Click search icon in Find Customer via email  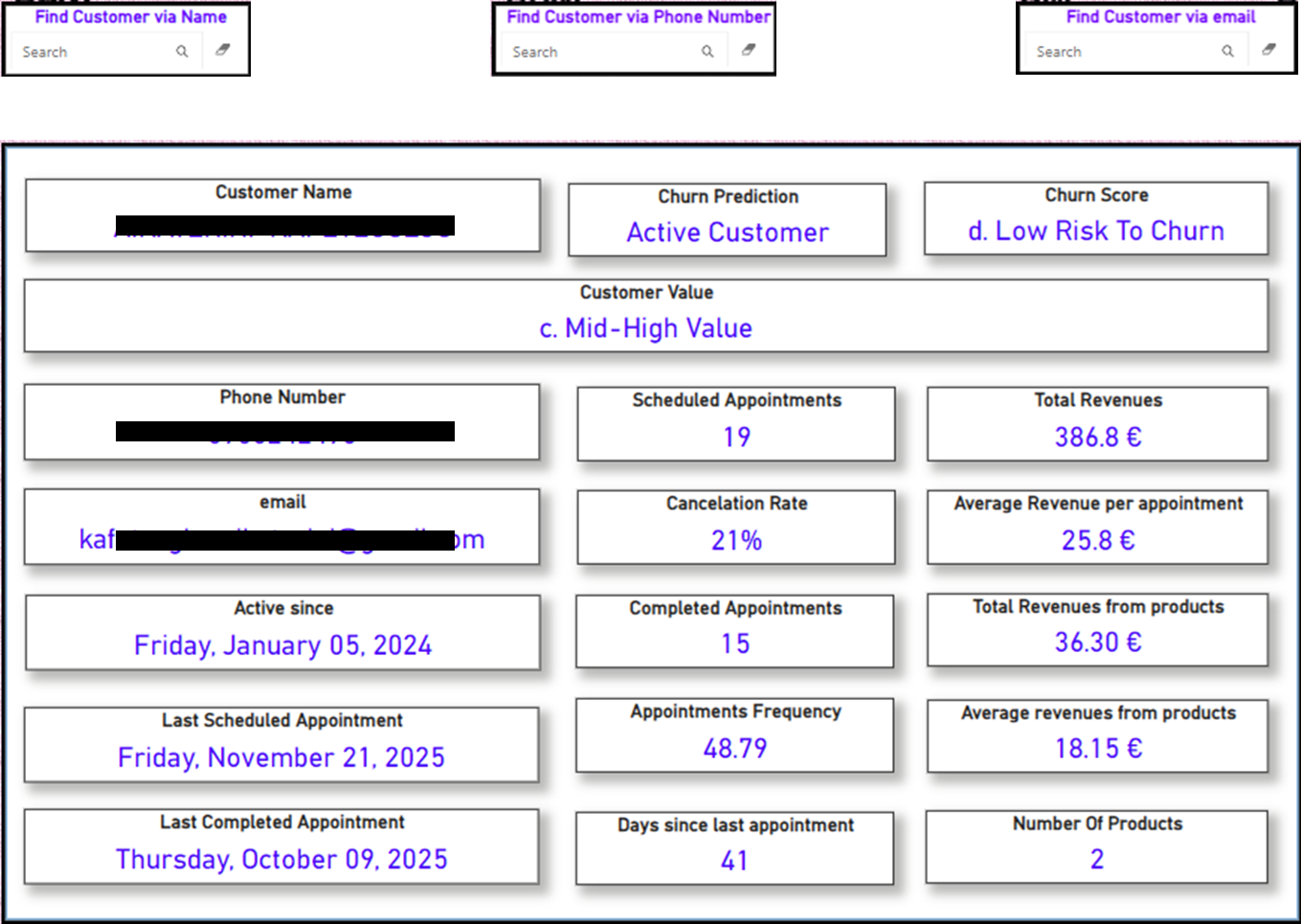tap(1227, 52)
